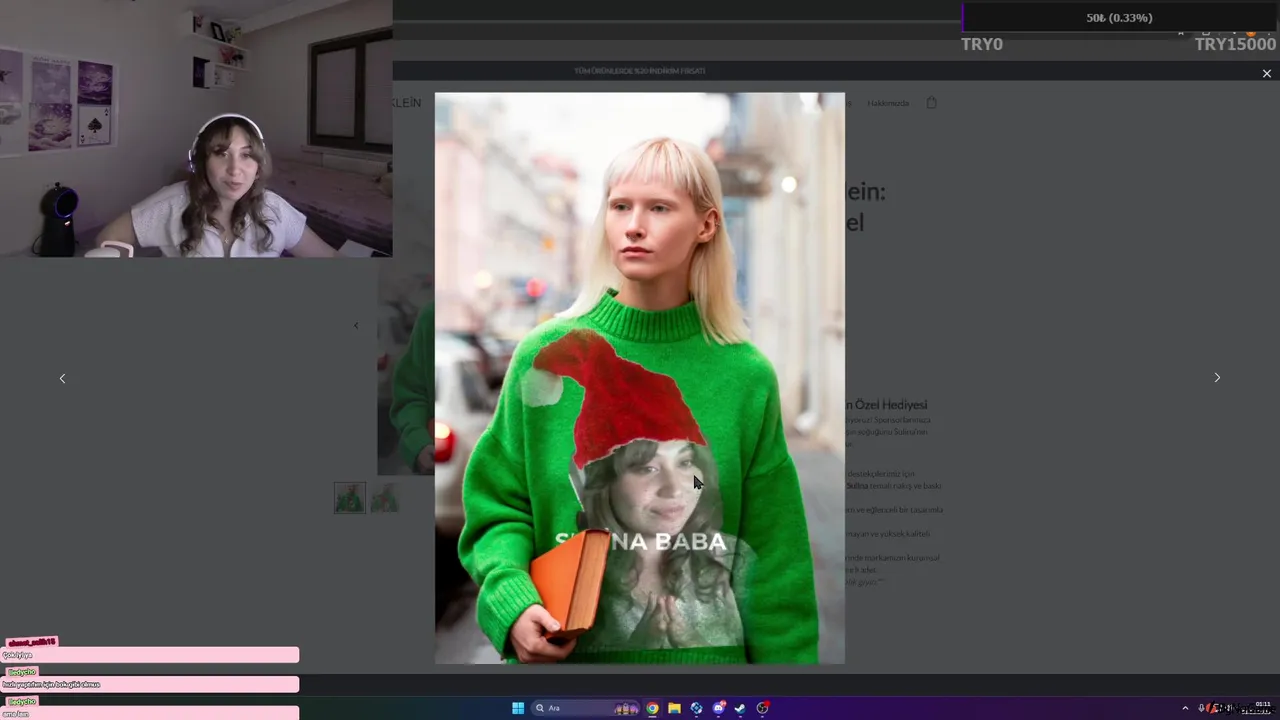Open the blue diamond app on taskbar

tap(696, 708)
